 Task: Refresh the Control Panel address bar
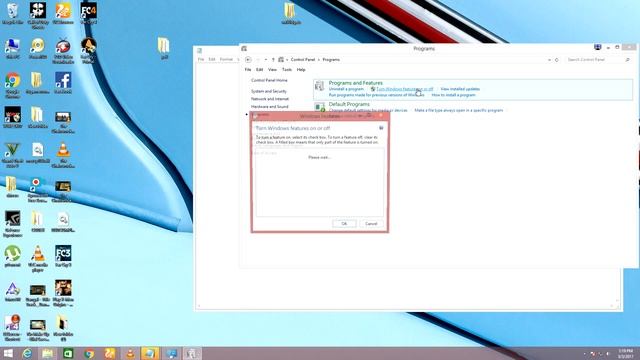point(556,60)
